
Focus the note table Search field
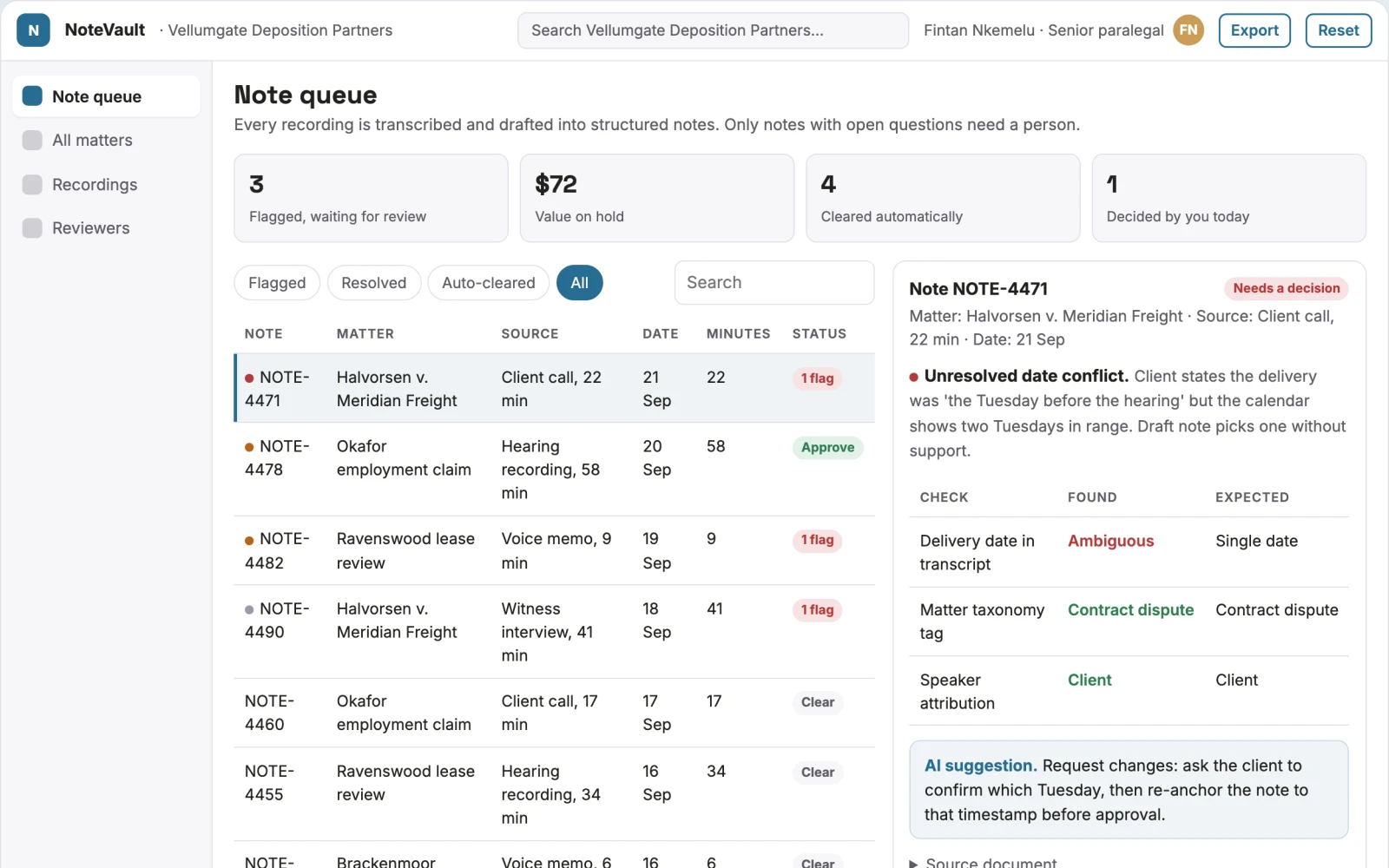click(x=773, y=283)
